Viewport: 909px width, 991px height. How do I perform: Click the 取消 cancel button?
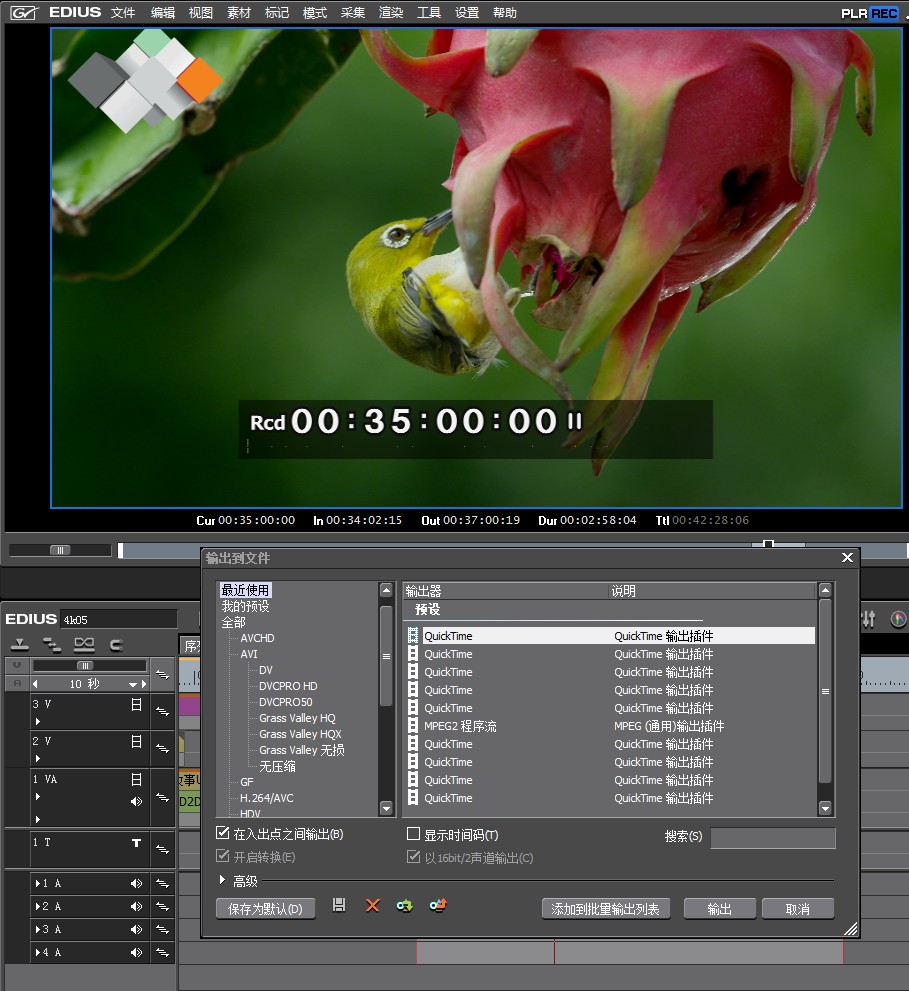(798, 909)
